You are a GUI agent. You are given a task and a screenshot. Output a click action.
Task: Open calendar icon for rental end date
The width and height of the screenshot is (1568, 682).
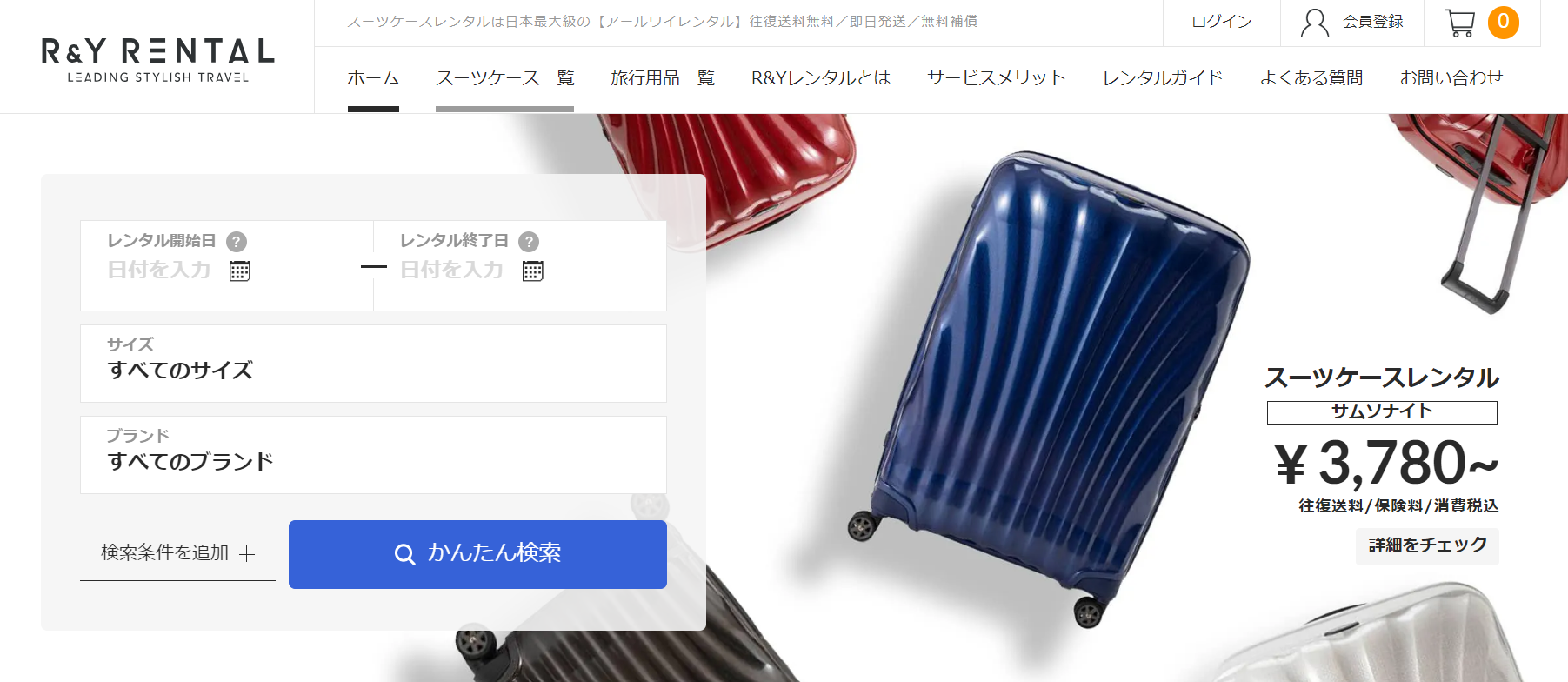tap(533, 271)
